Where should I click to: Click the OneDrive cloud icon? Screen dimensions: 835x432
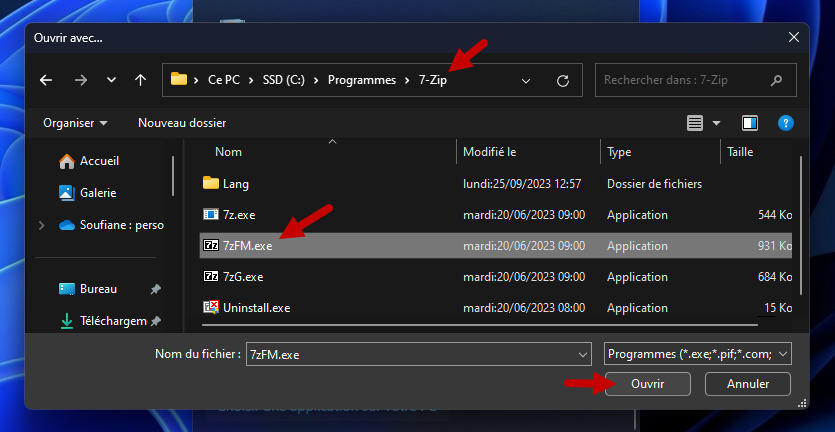tap(67, 225)
